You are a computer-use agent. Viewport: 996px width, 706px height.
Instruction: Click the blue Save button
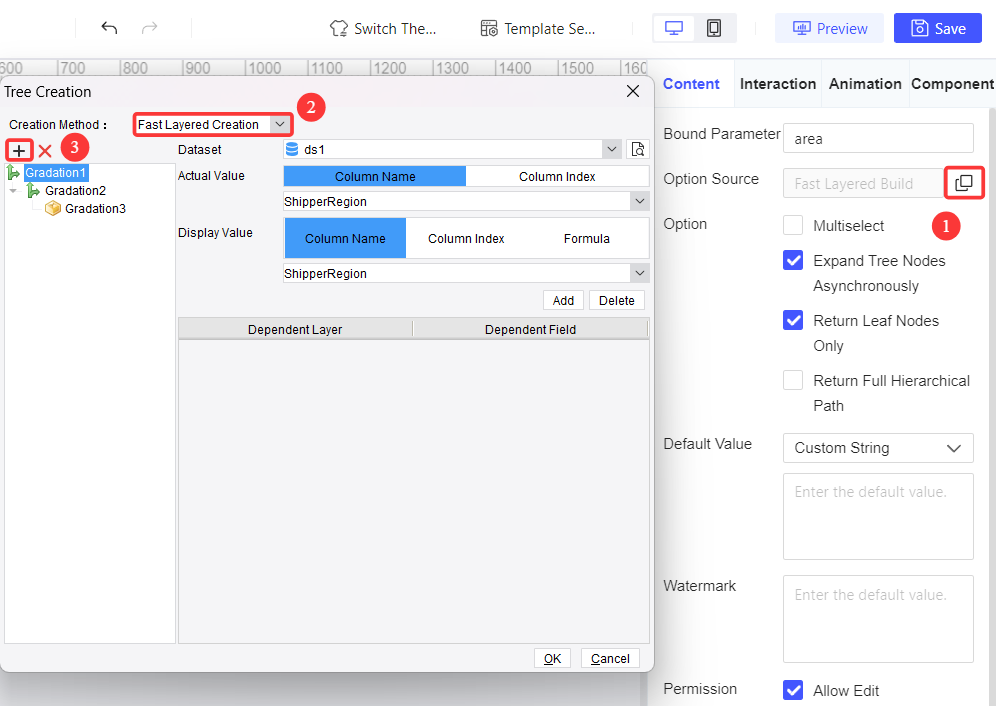click(x=937, y=28)
